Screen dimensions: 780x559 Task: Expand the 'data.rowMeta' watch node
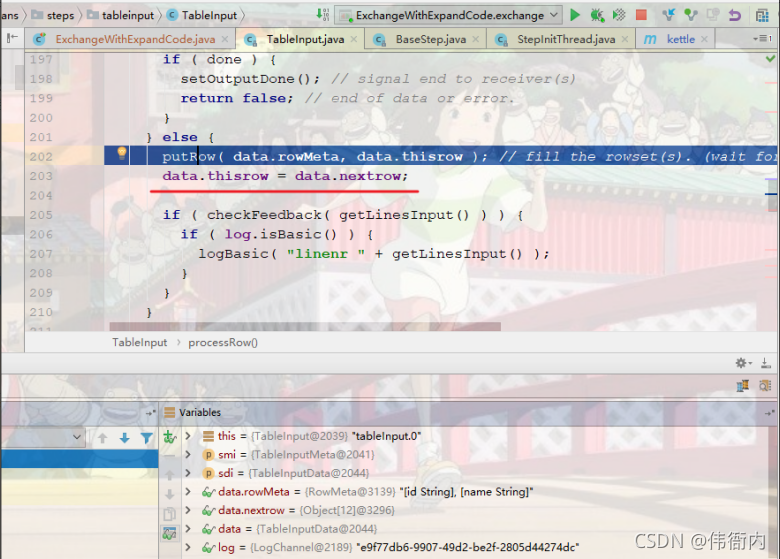point(188,491)
